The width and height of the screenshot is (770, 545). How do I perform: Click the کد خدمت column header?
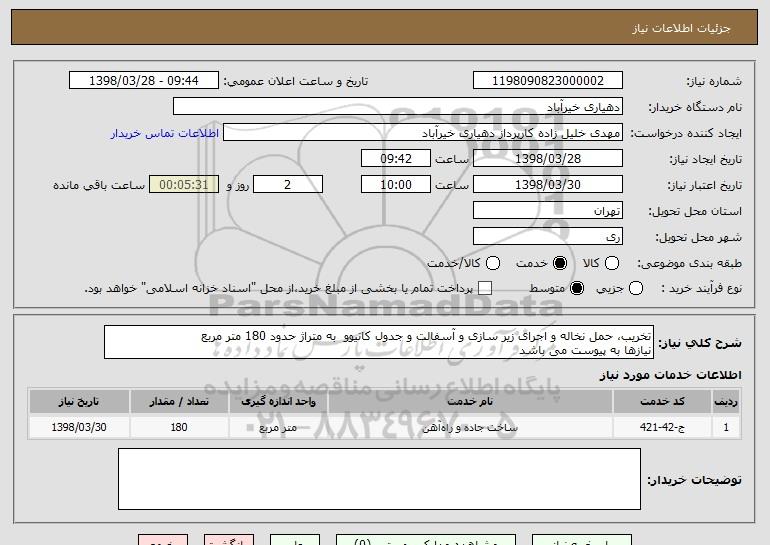click(x=662, y=402)
